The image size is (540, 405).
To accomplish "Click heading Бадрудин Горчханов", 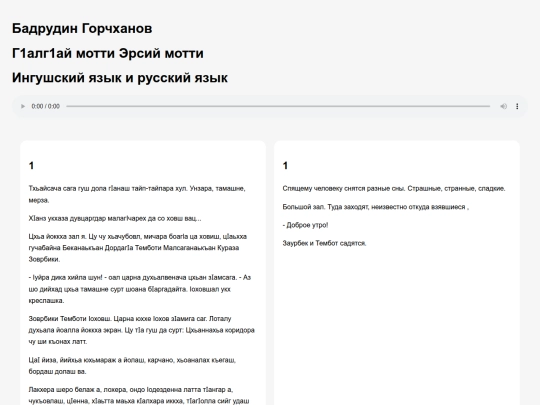I will click(x=82, y=28).
